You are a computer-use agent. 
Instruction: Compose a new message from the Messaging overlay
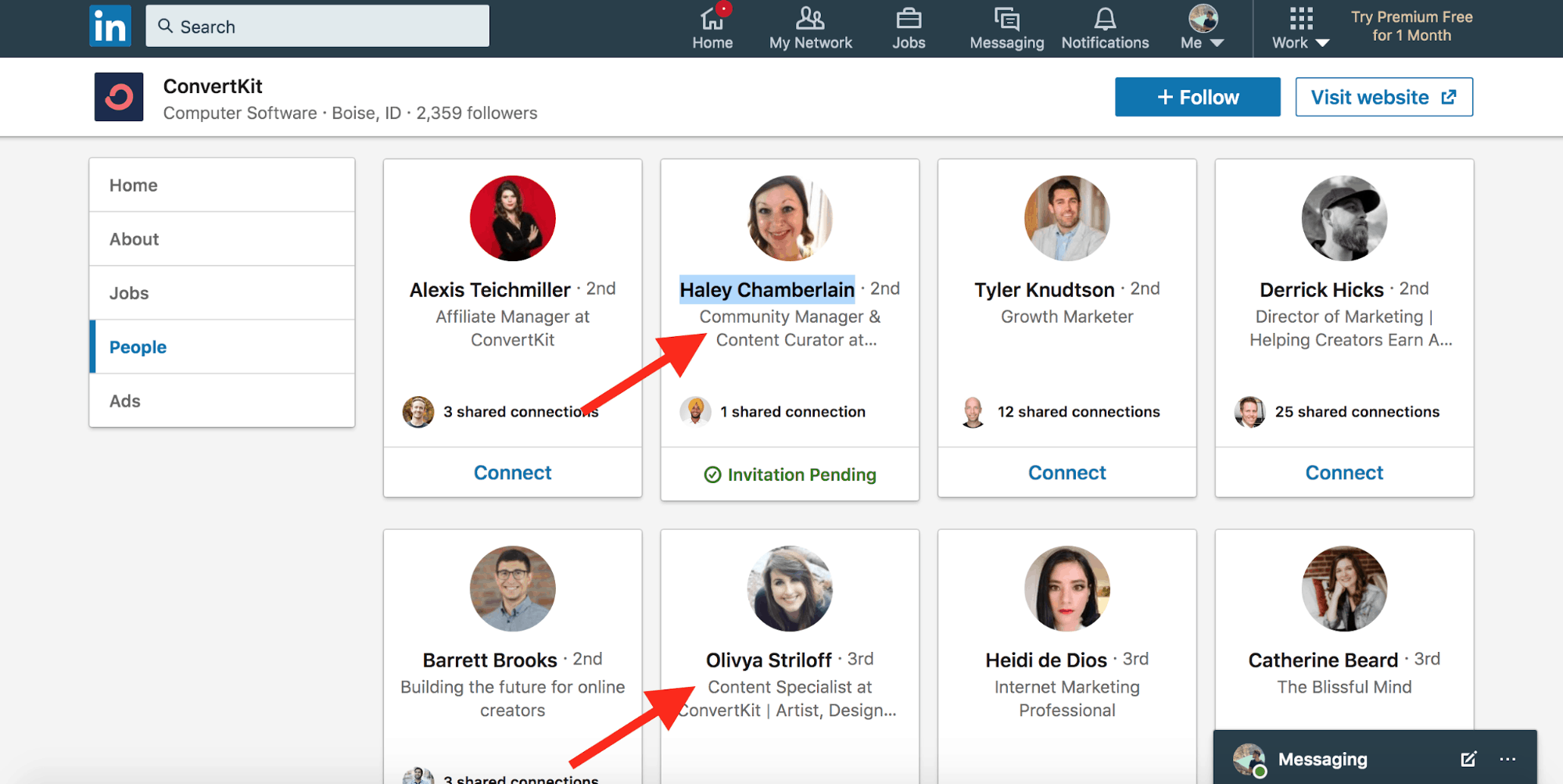coord(1468,759)
